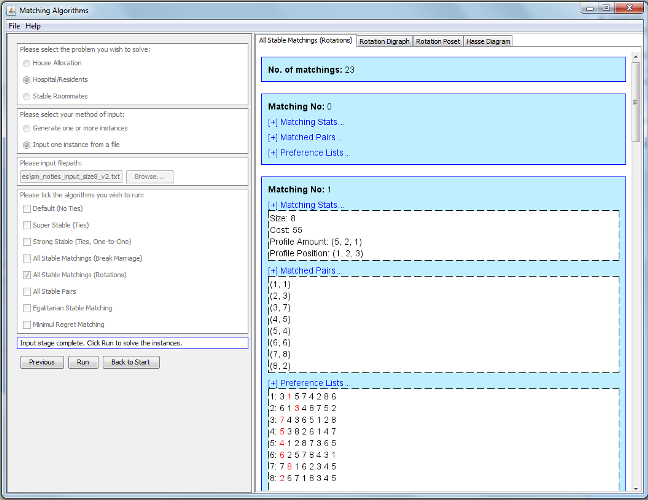
Task: Tick the Super Stable (Ties) checkbox
Action: 26,225
